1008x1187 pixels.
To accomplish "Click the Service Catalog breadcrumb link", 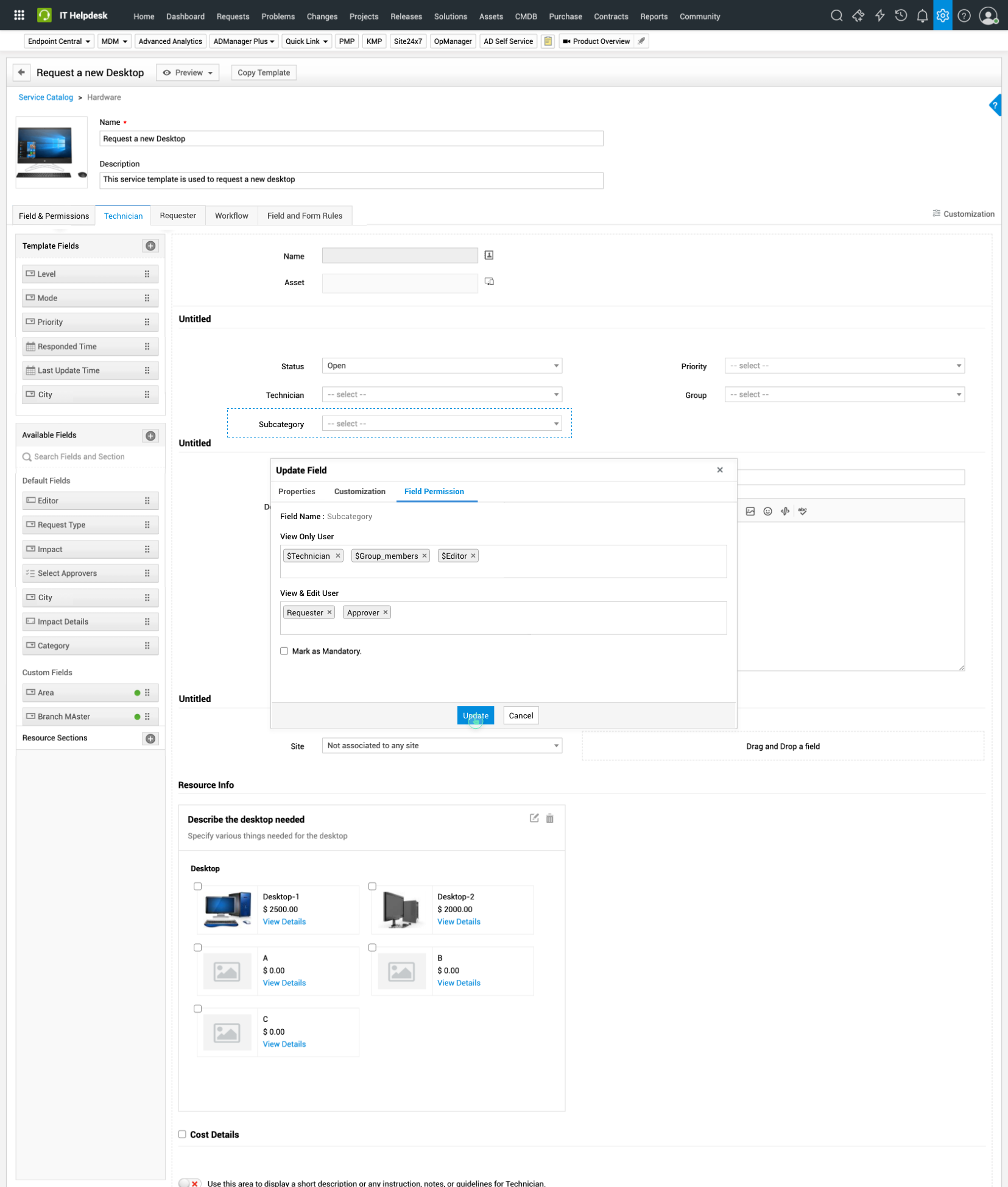I will [46, 97].
